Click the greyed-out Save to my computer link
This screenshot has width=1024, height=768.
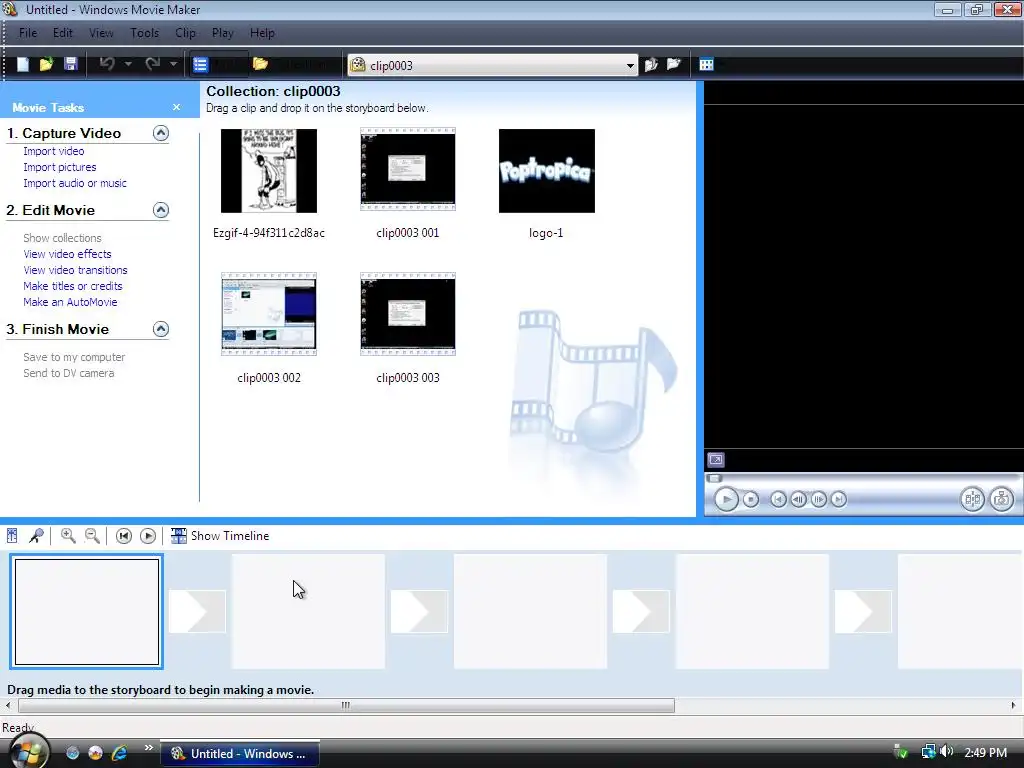point(74,357)
